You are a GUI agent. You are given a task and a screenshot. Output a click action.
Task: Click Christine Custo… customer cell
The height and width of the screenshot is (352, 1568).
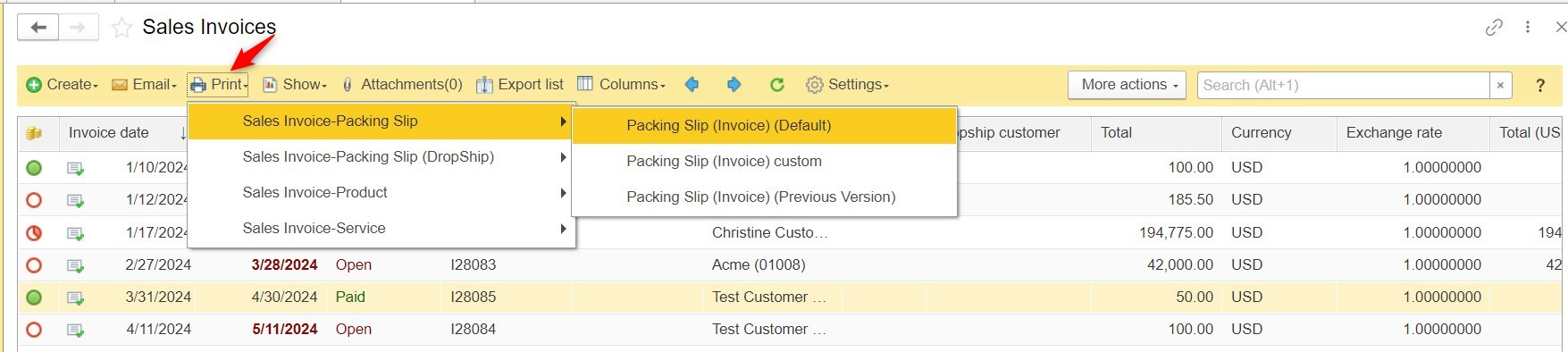click(x=770, y=233)
